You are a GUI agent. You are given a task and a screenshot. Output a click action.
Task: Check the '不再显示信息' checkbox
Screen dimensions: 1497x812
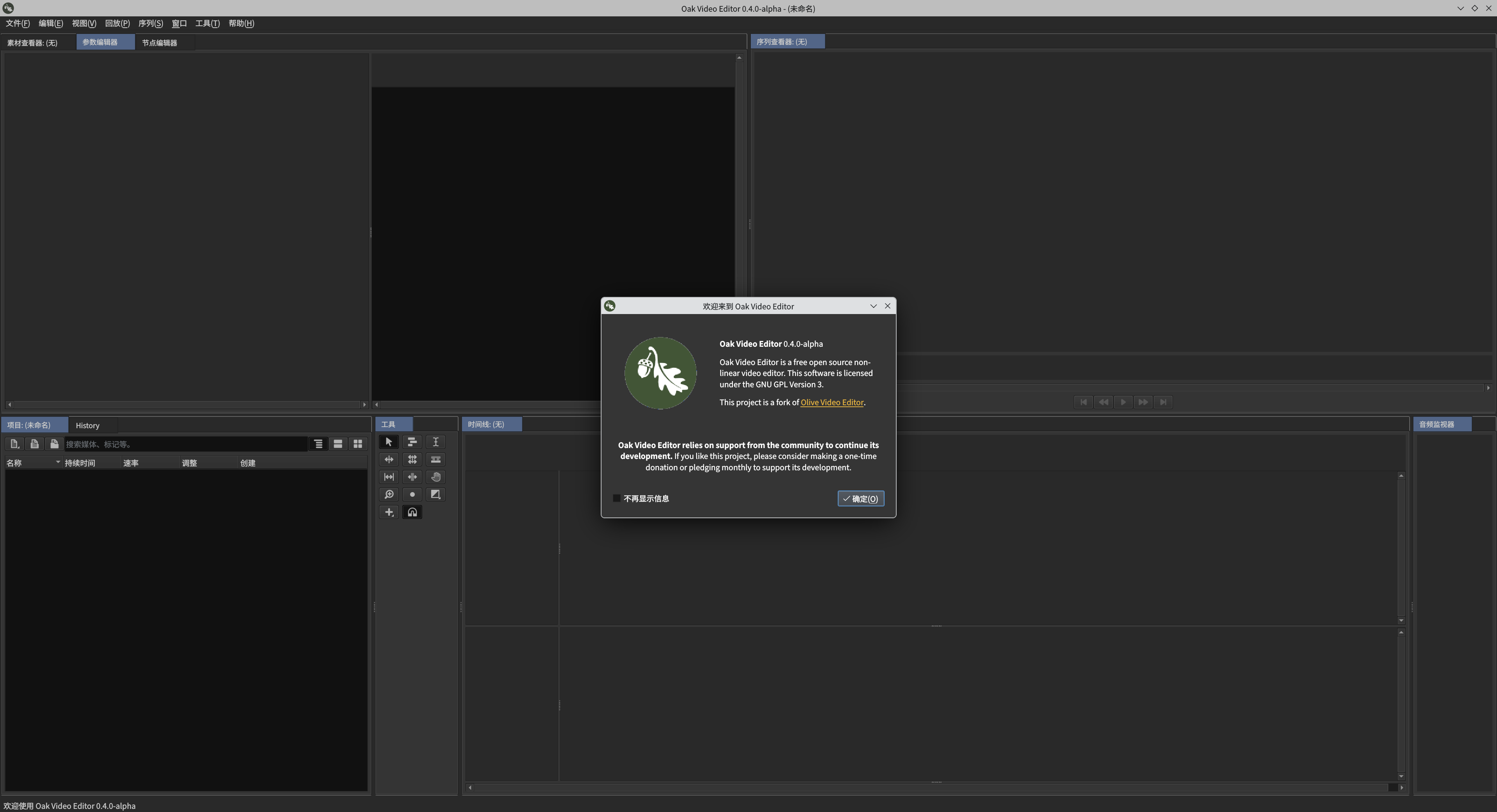tap(617, 498)
